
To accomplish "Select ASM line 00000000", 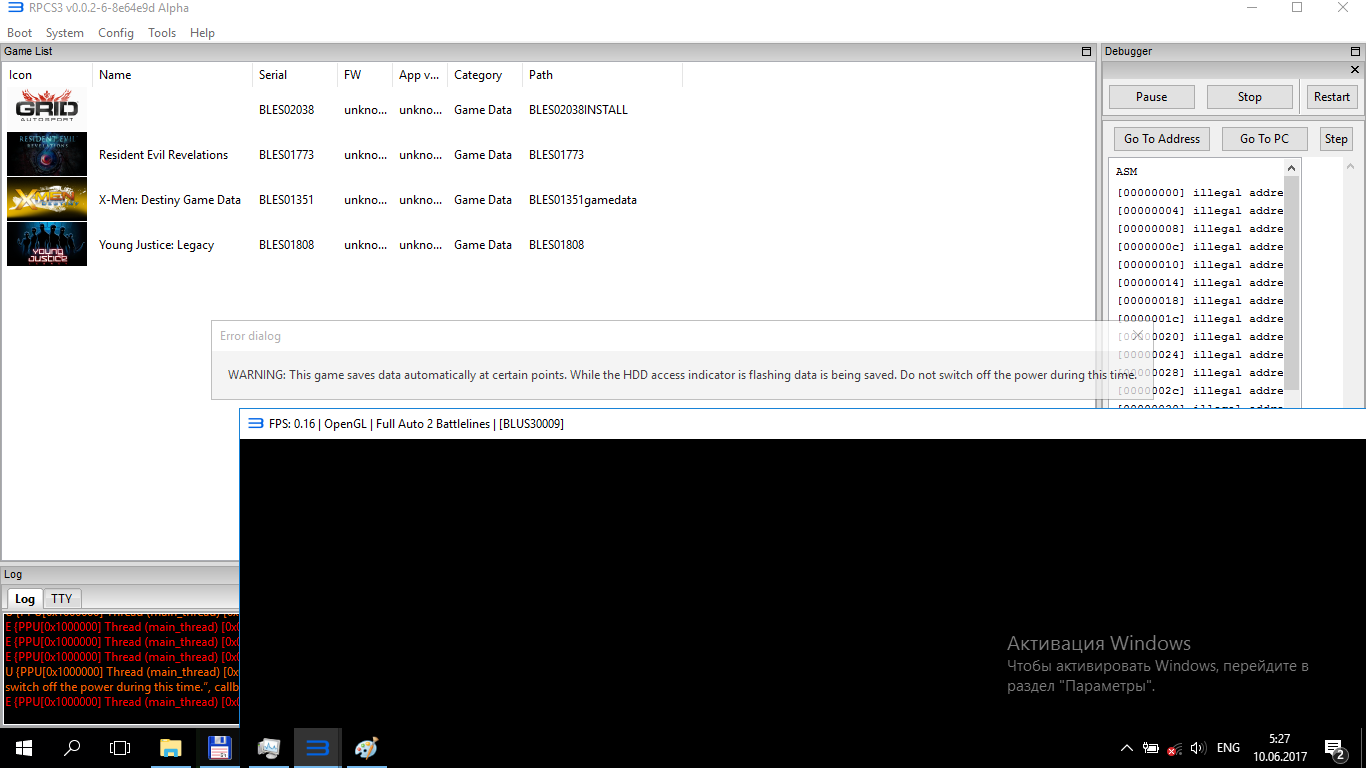I will coord(1199,193).
